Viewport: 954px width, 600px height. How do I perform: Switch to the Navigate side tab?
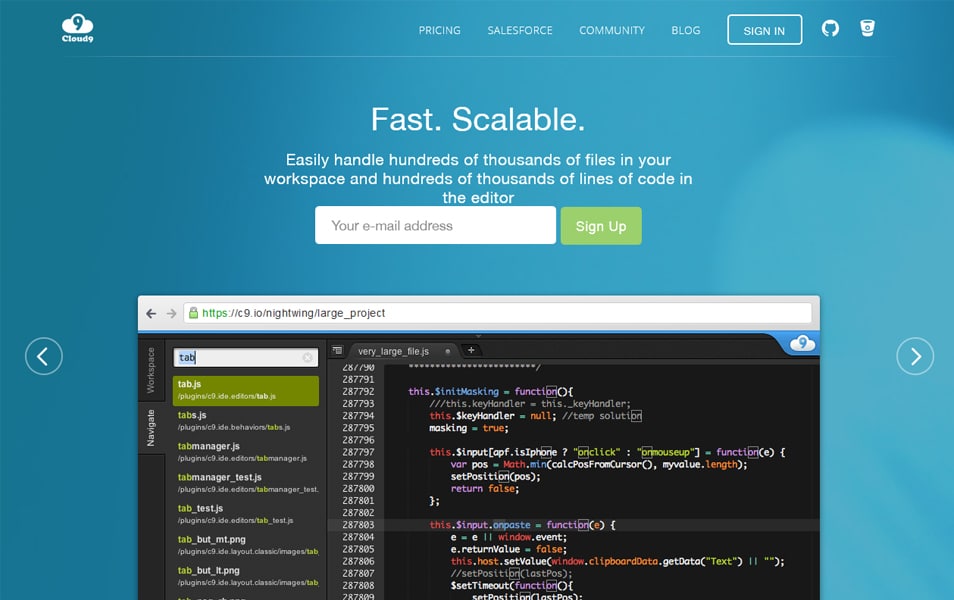point(151,428)
